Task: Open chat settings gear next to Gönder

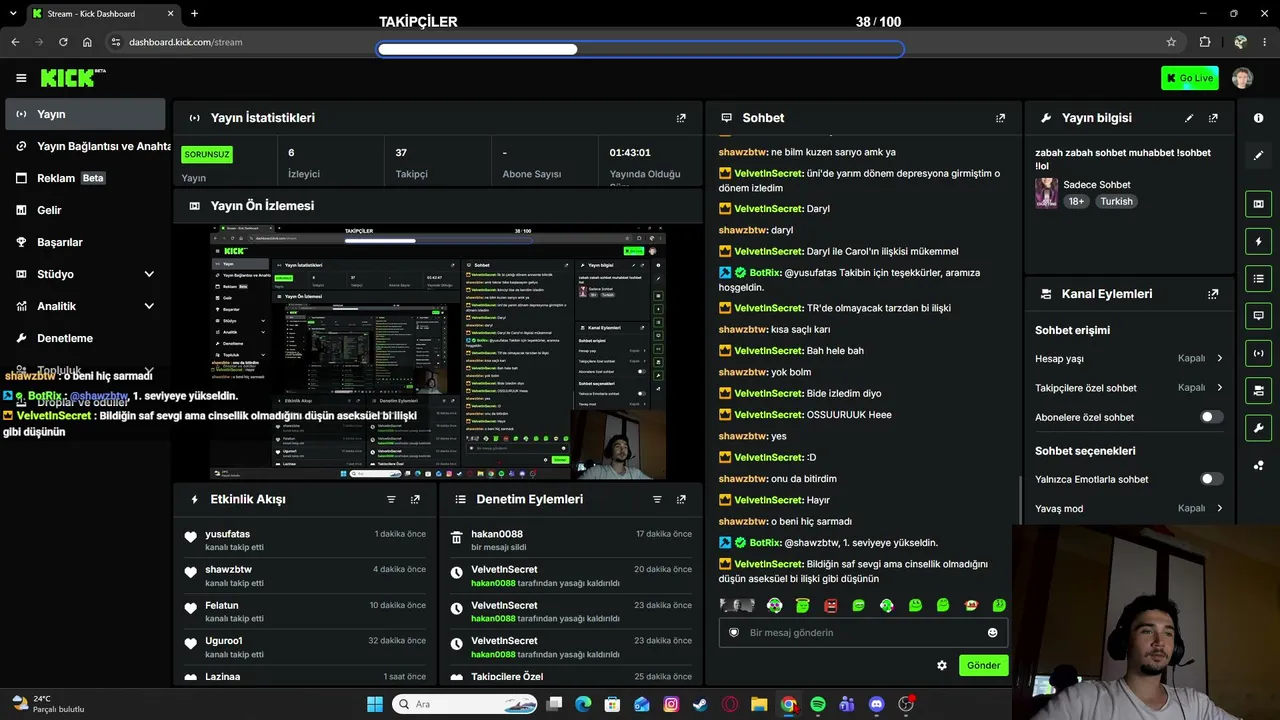Action: (x=942, y=665)
